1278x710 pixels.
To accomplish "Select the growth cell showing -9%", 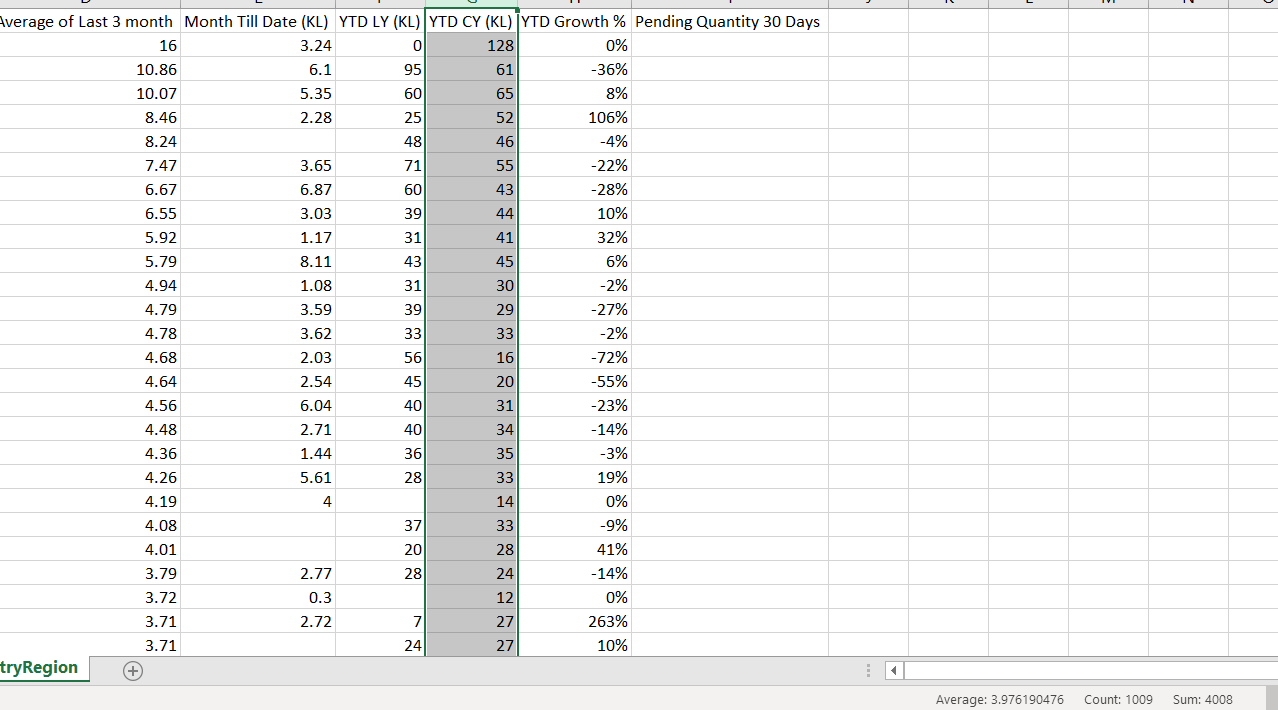I will (574, 525).
